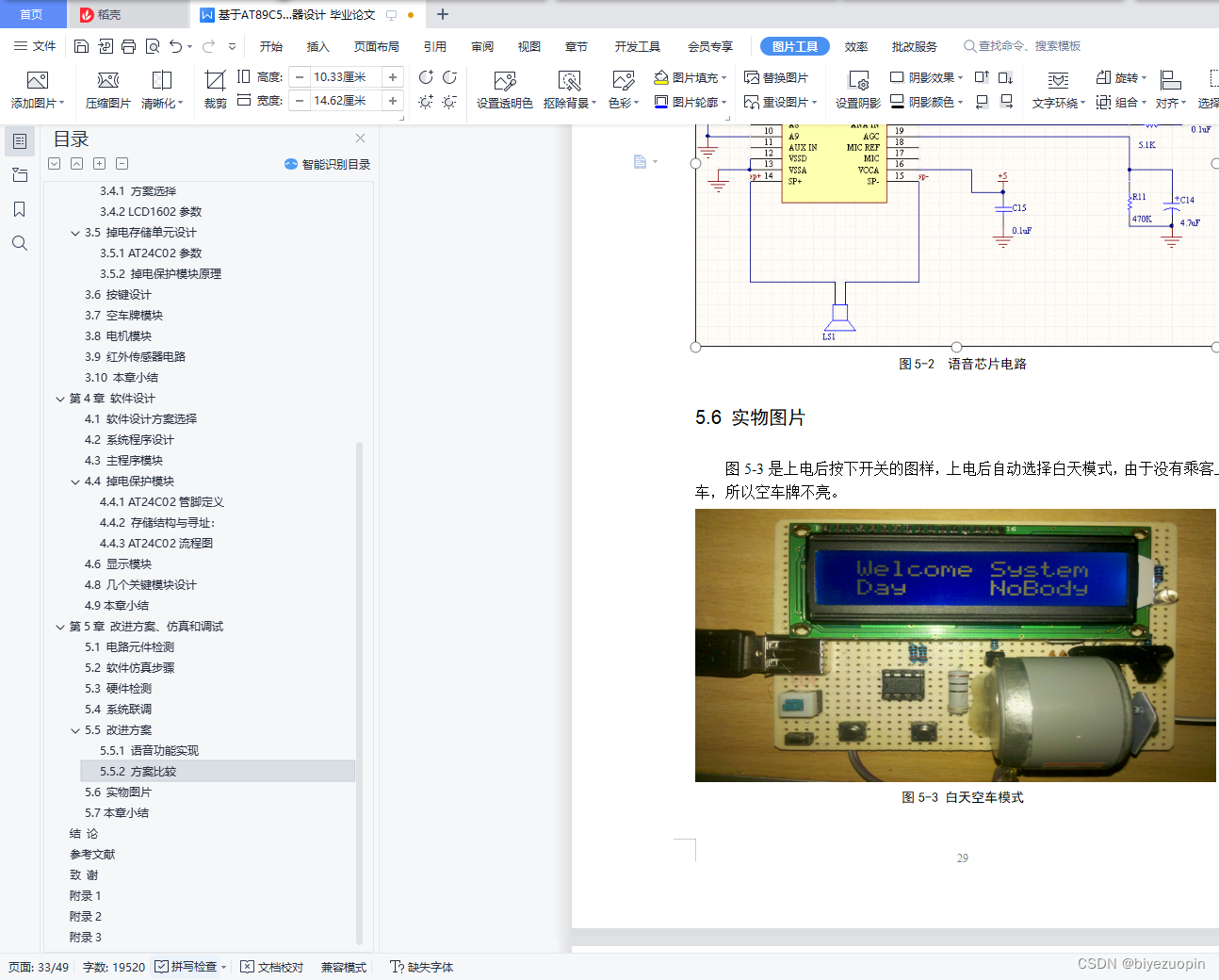Click the Save icon in quick toolbar
This screenshot has height=980, width=1219.
click(81, 46)
